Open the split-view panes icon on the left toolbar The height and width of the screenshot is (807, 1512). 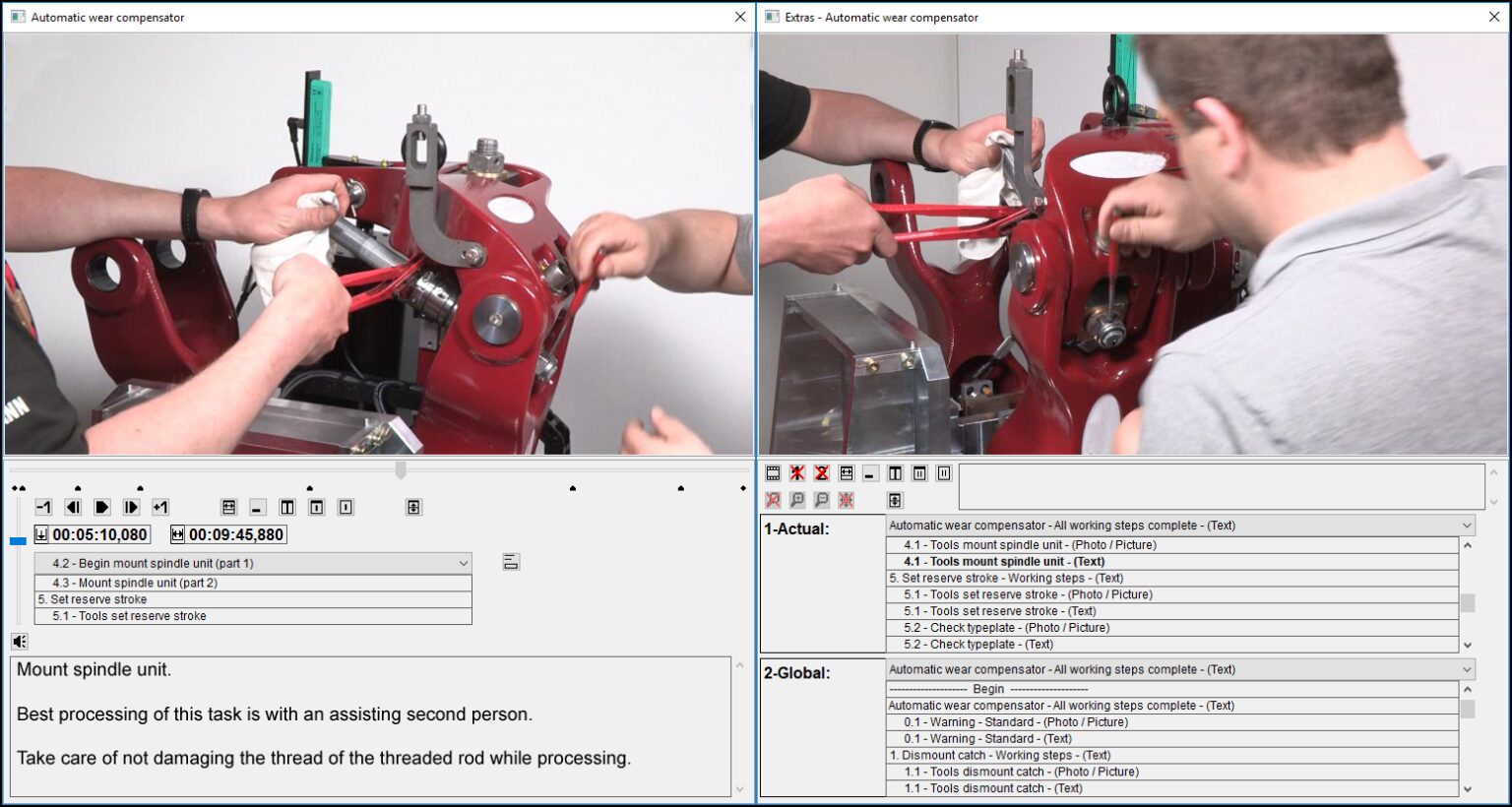tap(286, 507)
